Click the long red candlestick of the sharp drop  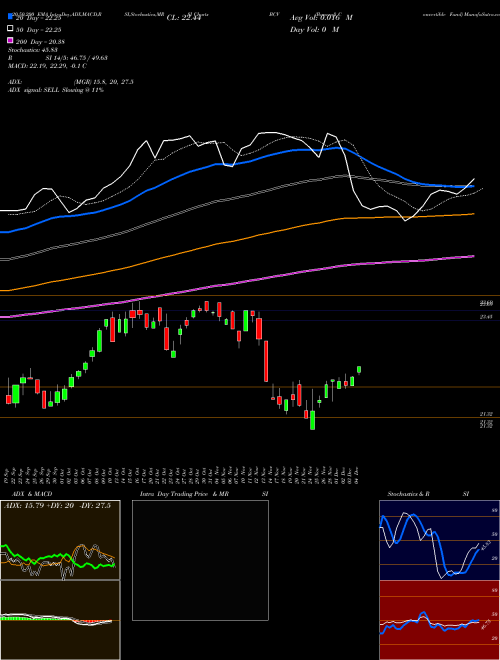266,361
